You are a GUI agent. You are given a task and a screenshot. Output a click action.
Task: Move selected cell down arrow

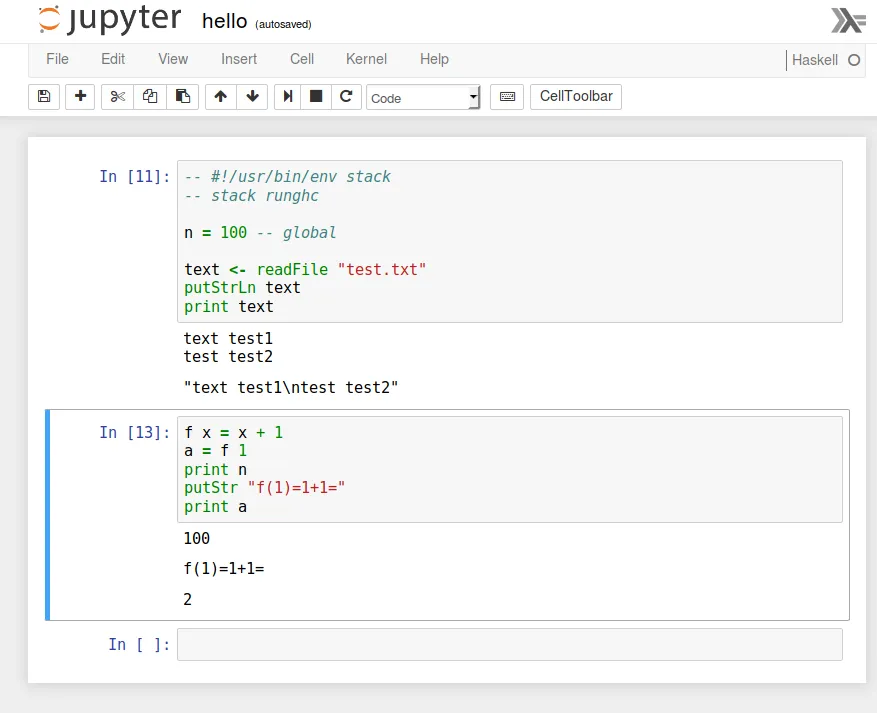tap(252, 97)
